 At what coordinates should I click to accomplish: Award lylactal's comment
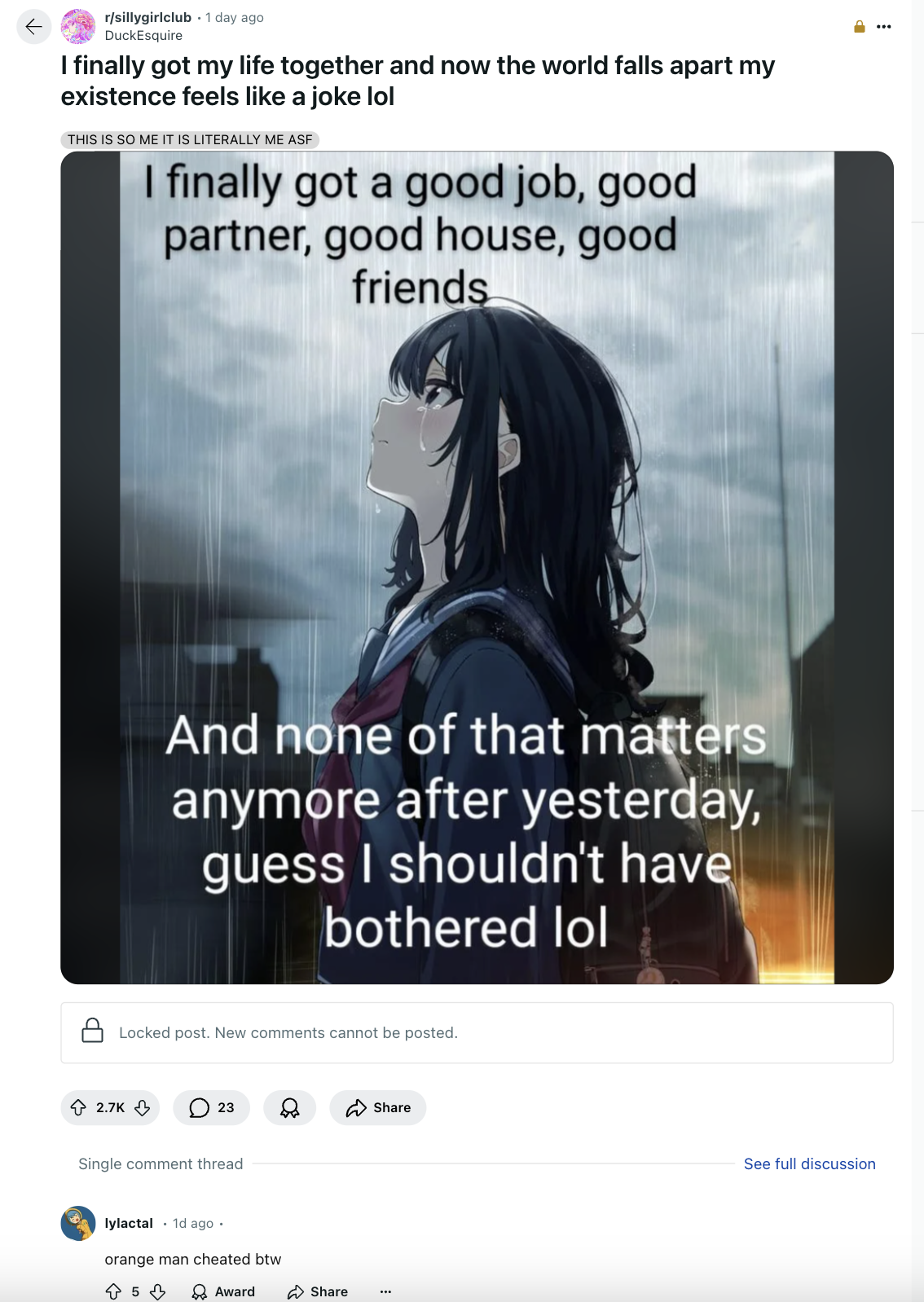(x=223, y=1291)
